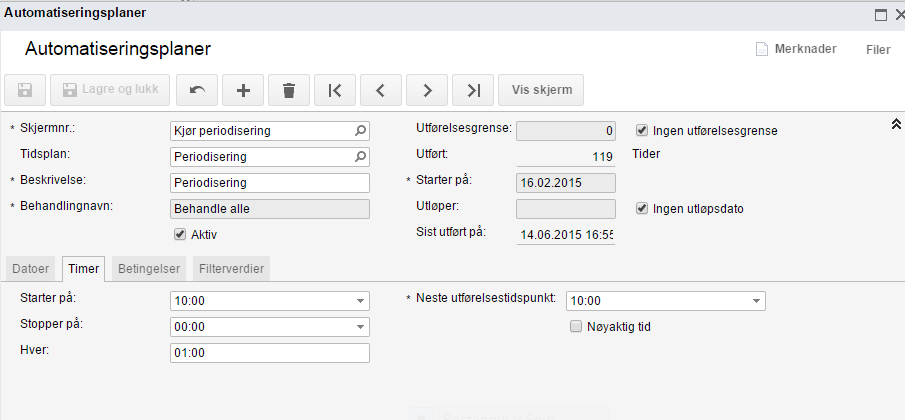905x420 pixels.
Task: Open Merknader notes link
Action: pyautogui.click(x=796, y=49)
